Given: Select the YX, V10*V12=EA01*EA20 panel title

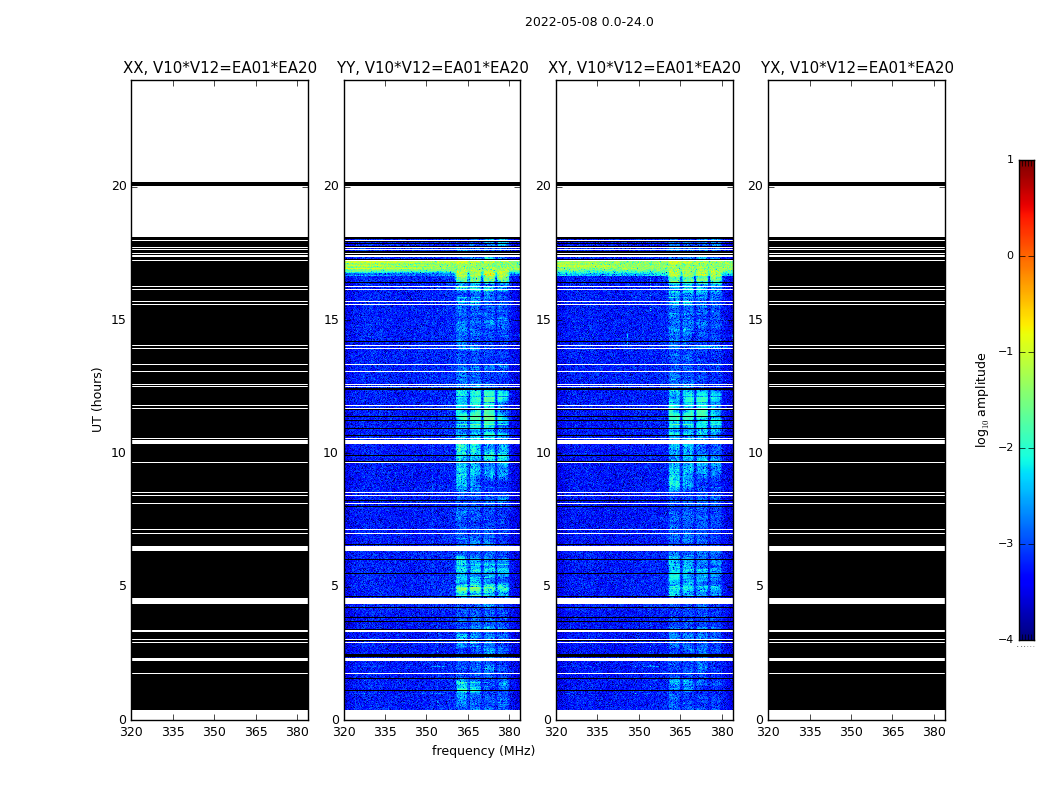Looking at the screenshot, I should tap(856, 68).
